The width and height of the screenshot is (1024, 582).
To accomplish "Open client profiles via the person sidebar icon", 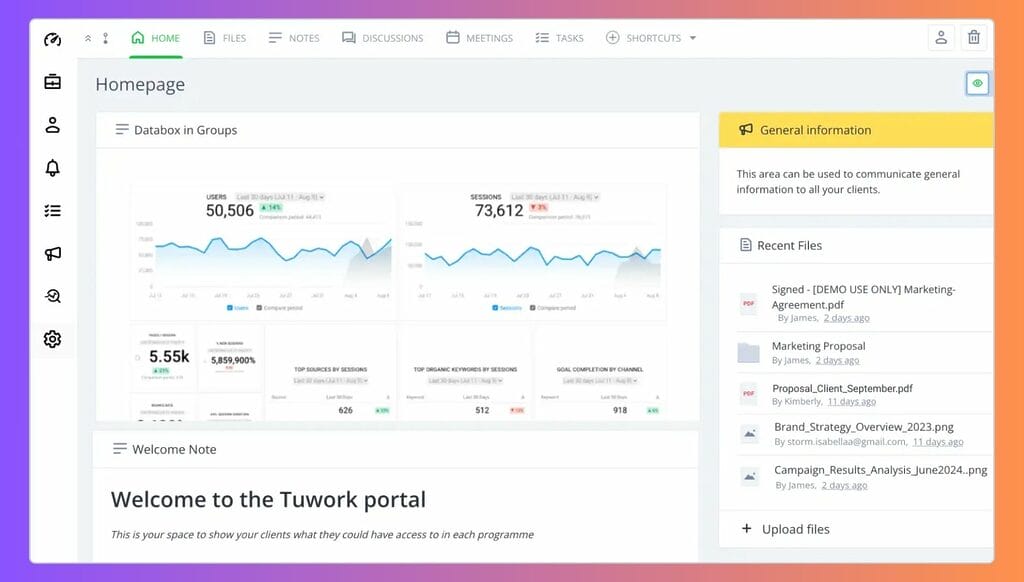I will pyautogui.click(x=52, y=124).
